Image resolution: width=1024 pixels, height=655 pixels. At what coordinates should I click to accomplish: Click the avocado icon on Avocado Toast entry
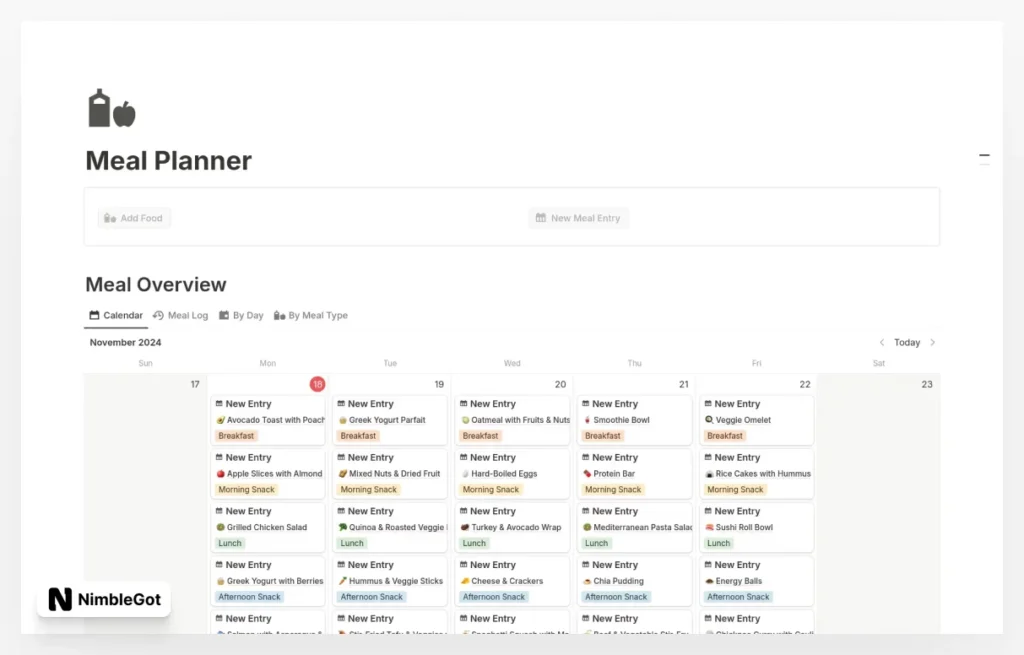point(220,420)
